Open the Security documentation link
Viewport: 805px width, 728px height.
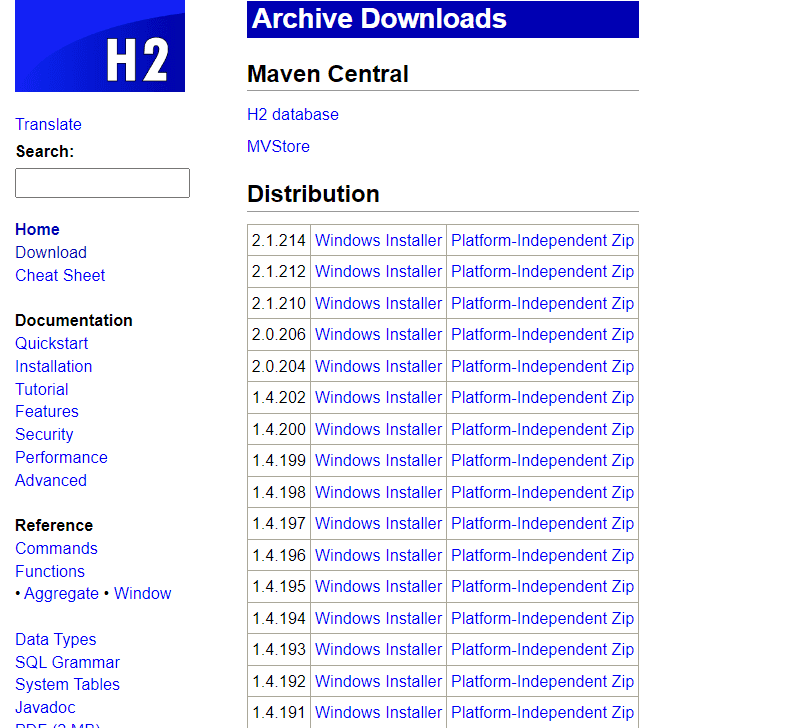click(44, 434)
